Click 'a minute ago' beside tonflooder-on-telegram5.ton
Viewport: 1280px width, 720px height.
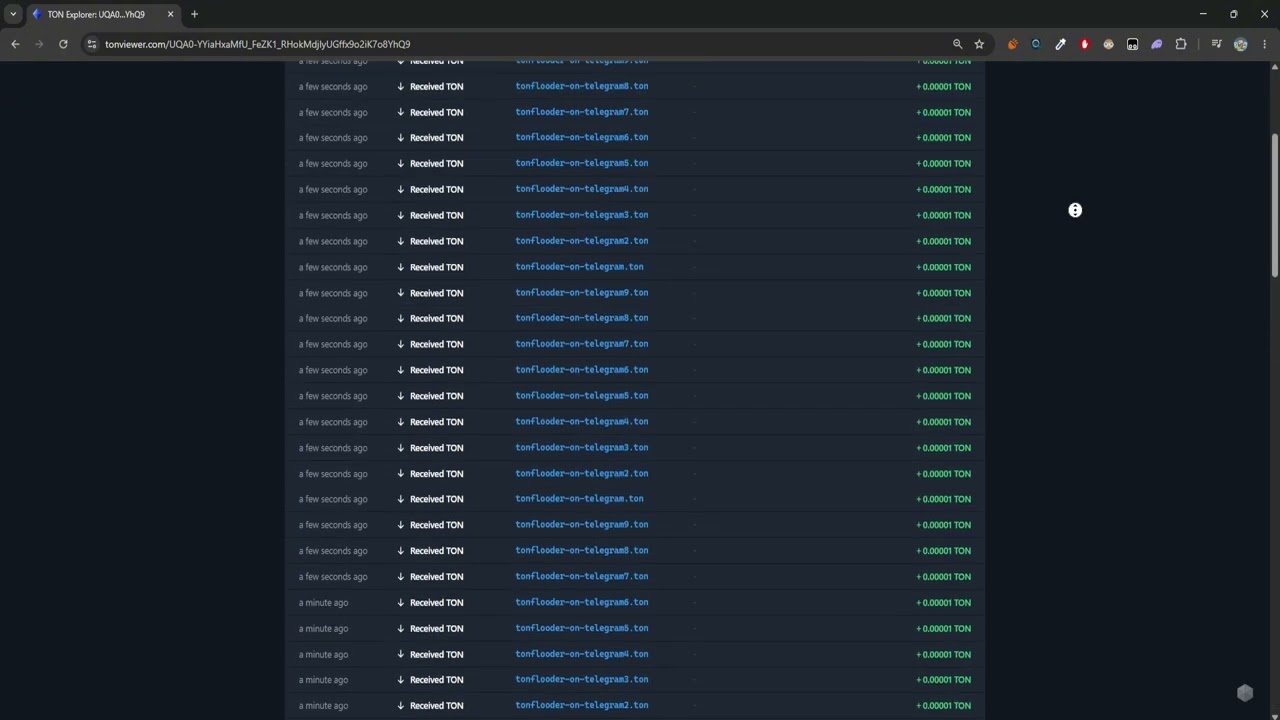[x=323, y=628]
